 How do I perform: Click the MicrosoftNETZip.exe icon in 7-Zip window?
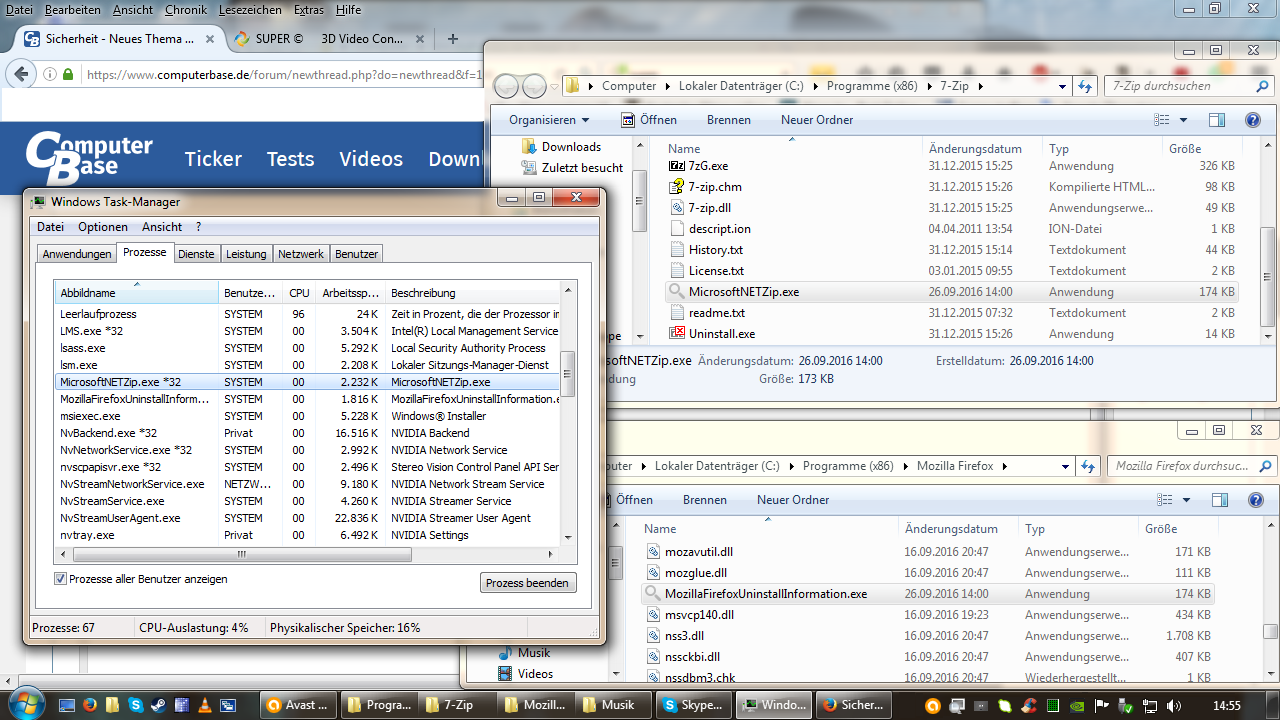click(677, 292)
